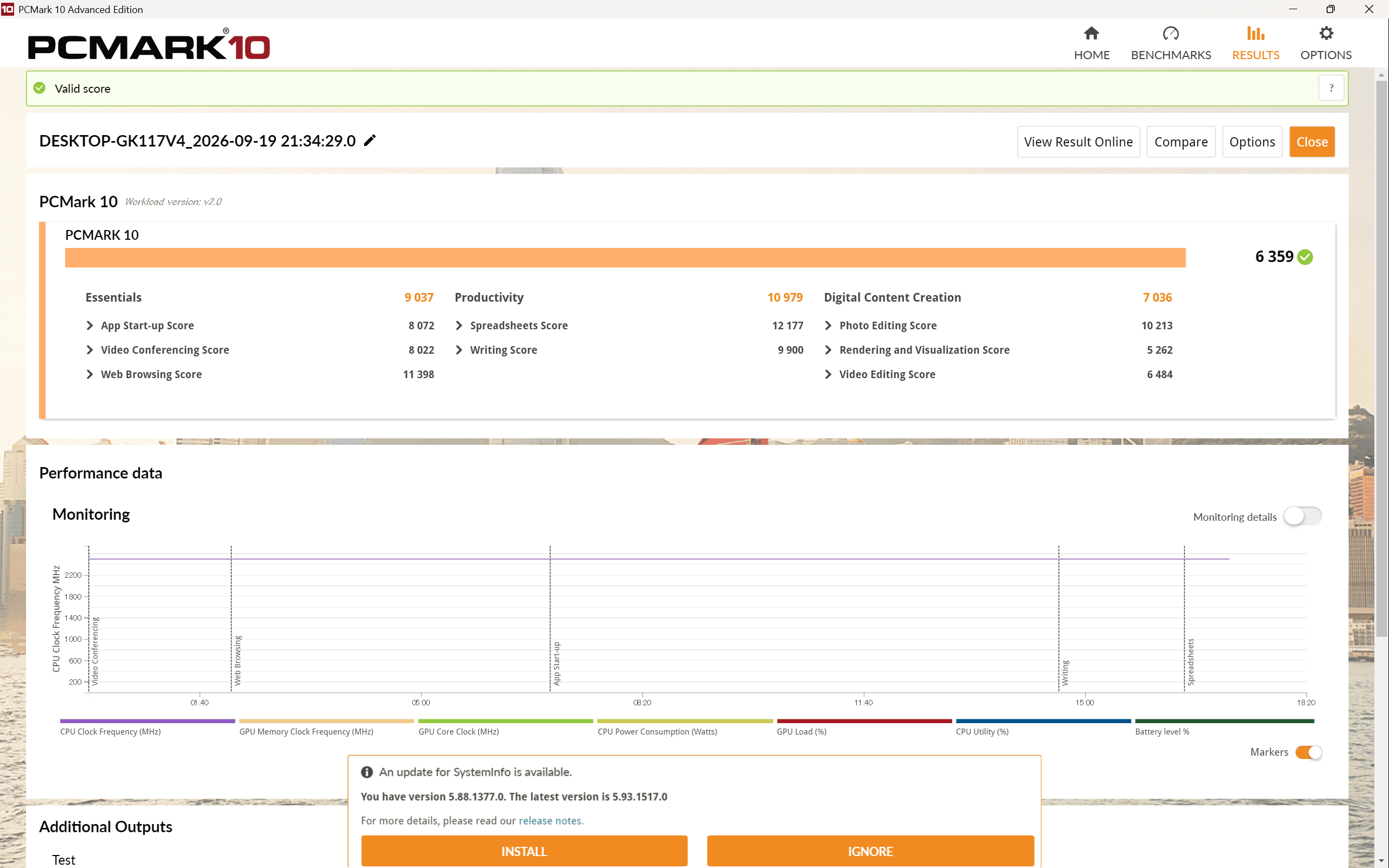Click the scrollbar up arrow
The image size is (1389, 868).
[x=1381, y=75]
